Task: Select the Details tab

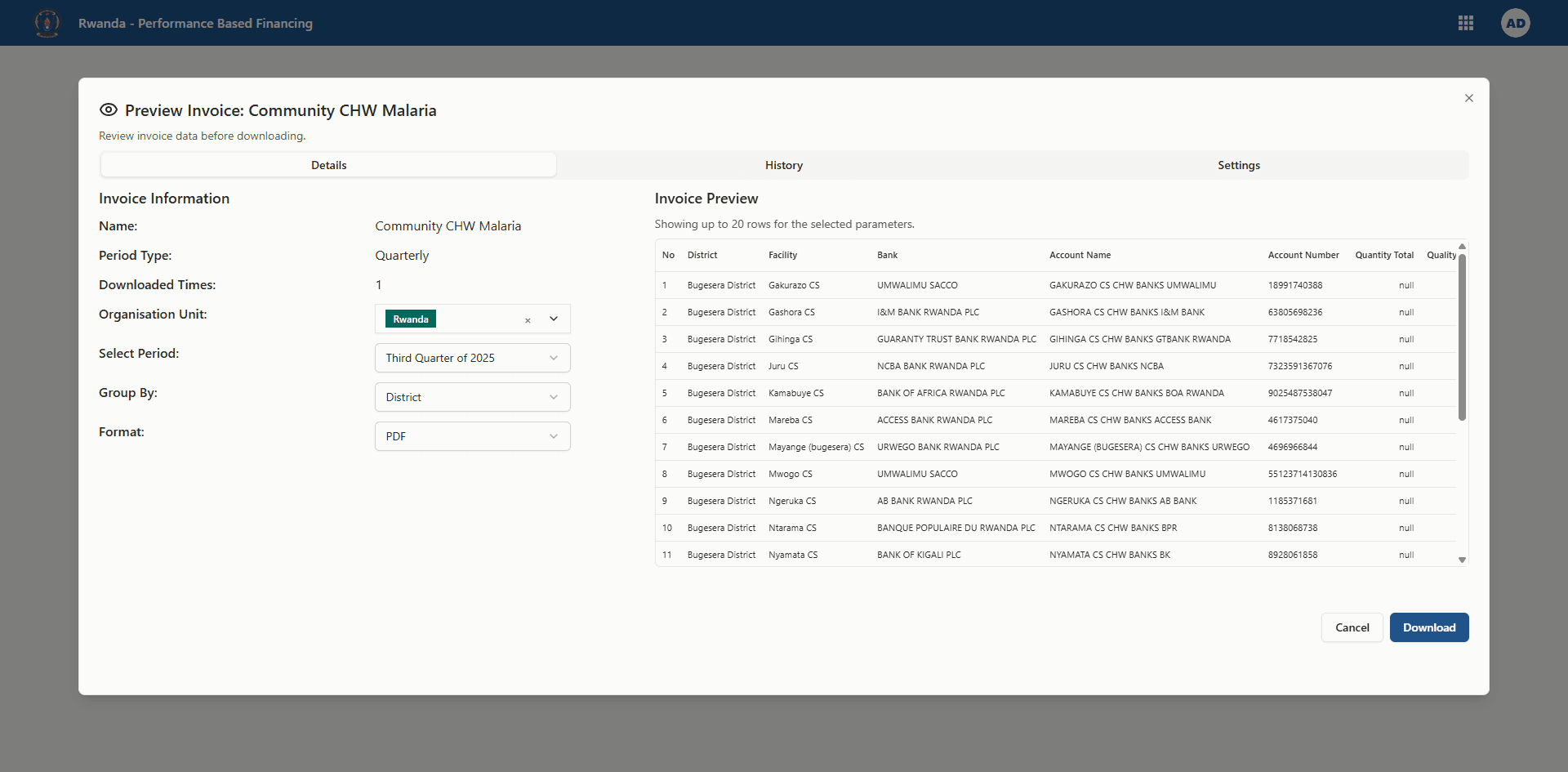Action: tap(328, 164)
